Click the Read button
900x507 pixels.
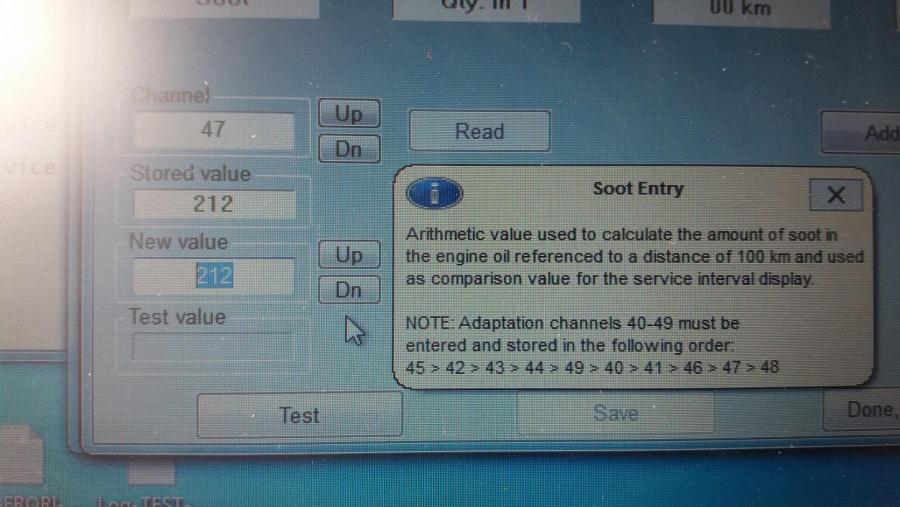(x=479, y=131)
